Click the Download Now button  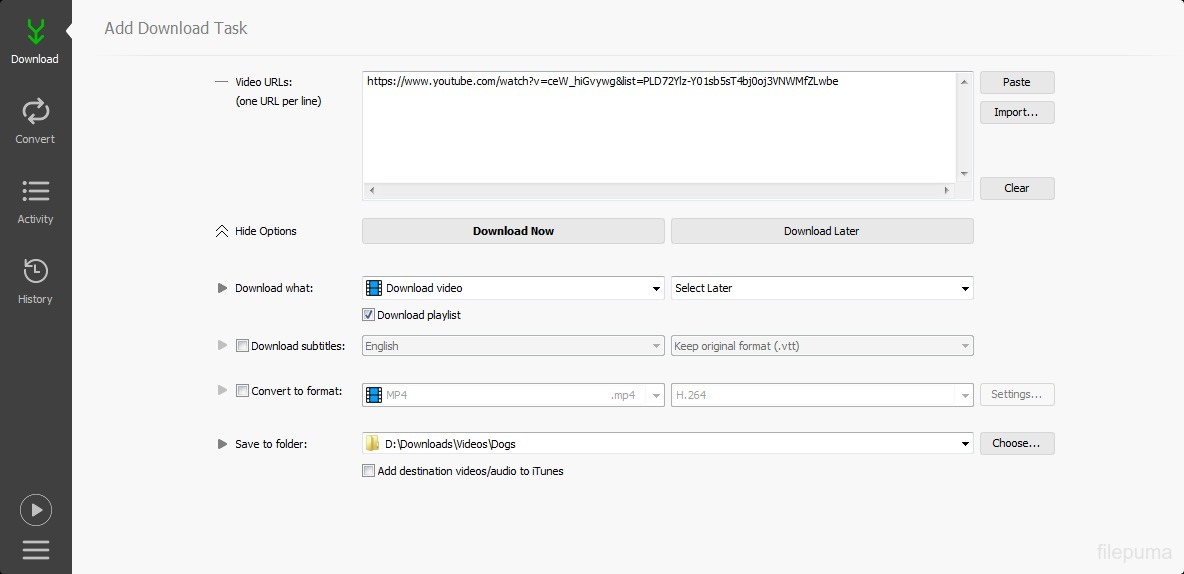pos(513,231)
